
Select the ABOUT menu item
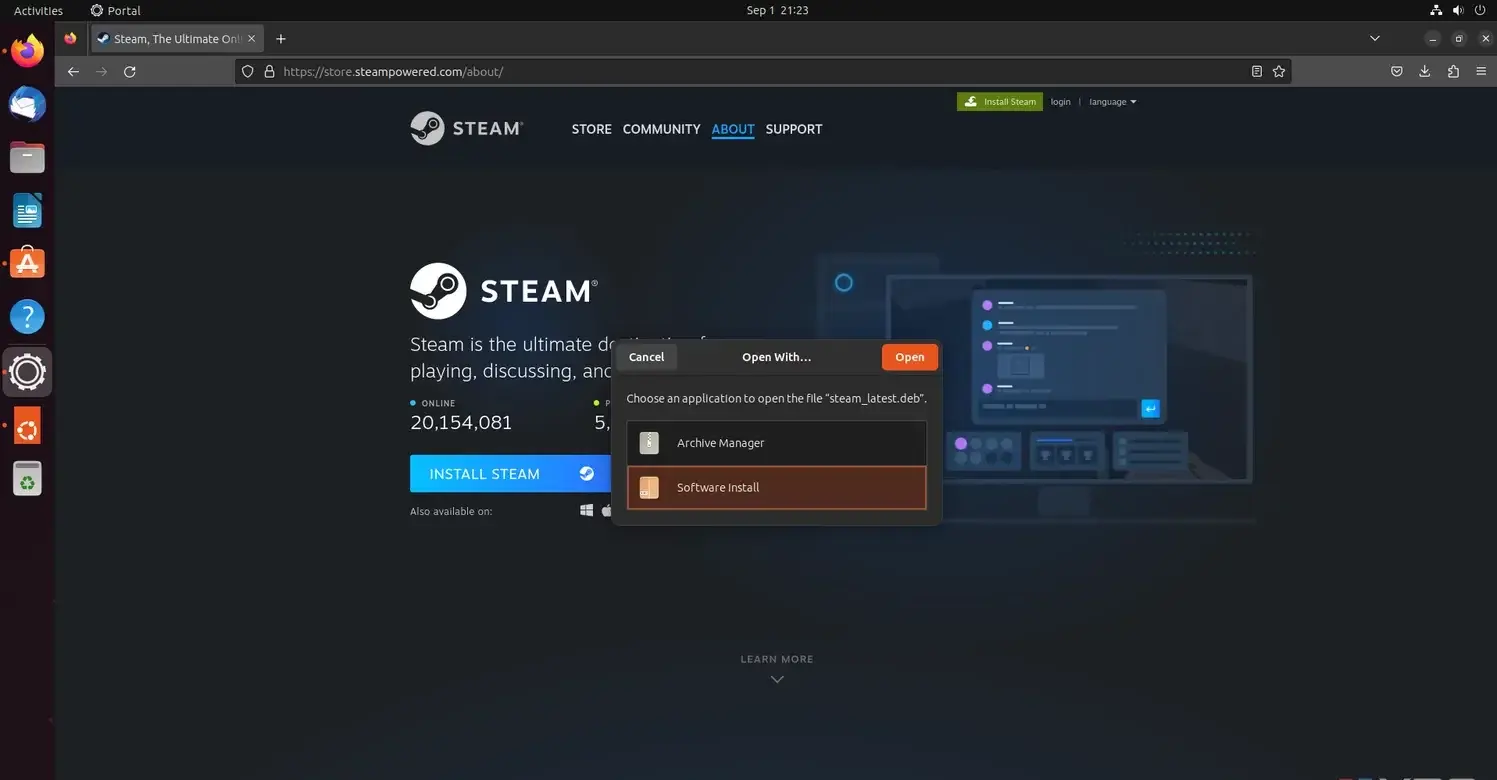pyautogui.click(x=733, y=129)
